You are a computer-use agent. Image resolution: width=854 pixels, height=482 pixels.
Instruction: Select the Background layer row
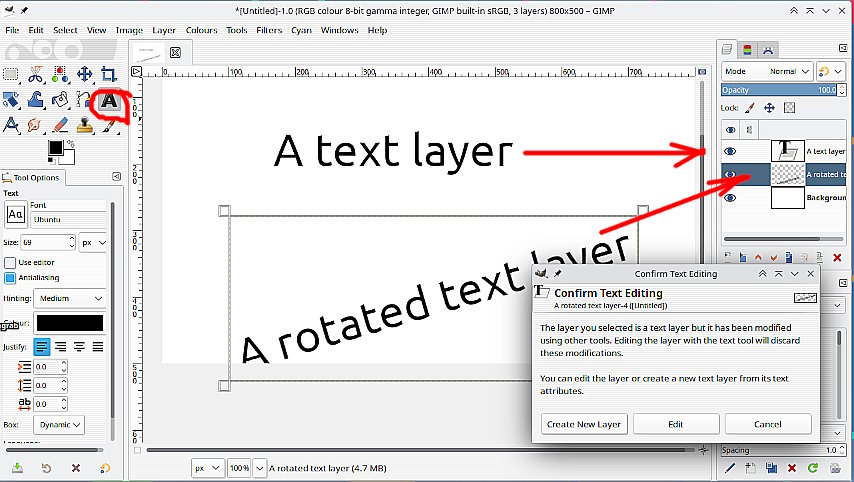coord(784,198)
